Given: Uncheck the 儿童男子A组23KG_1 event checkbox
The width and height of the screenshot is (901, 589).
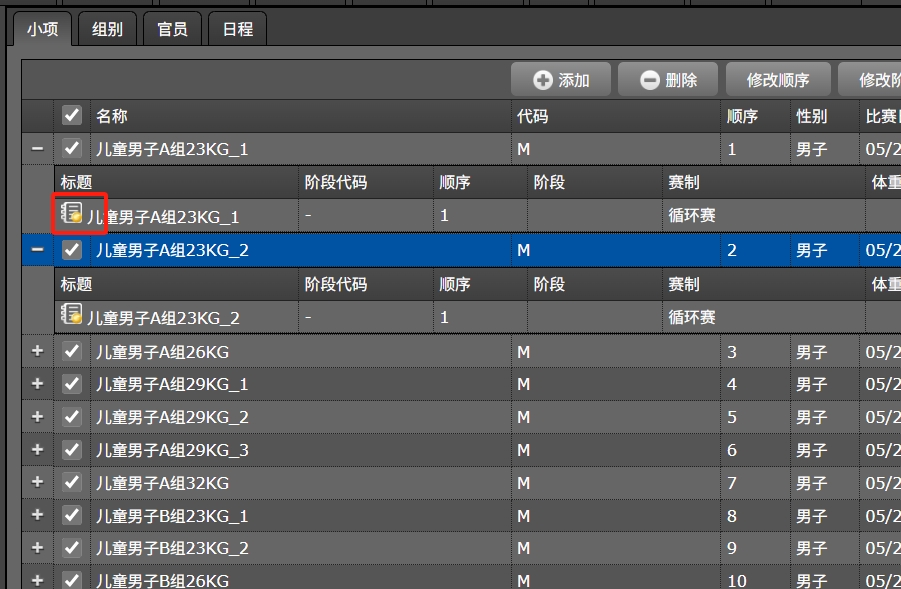Looking at the screenshot, I should point(72,149).
